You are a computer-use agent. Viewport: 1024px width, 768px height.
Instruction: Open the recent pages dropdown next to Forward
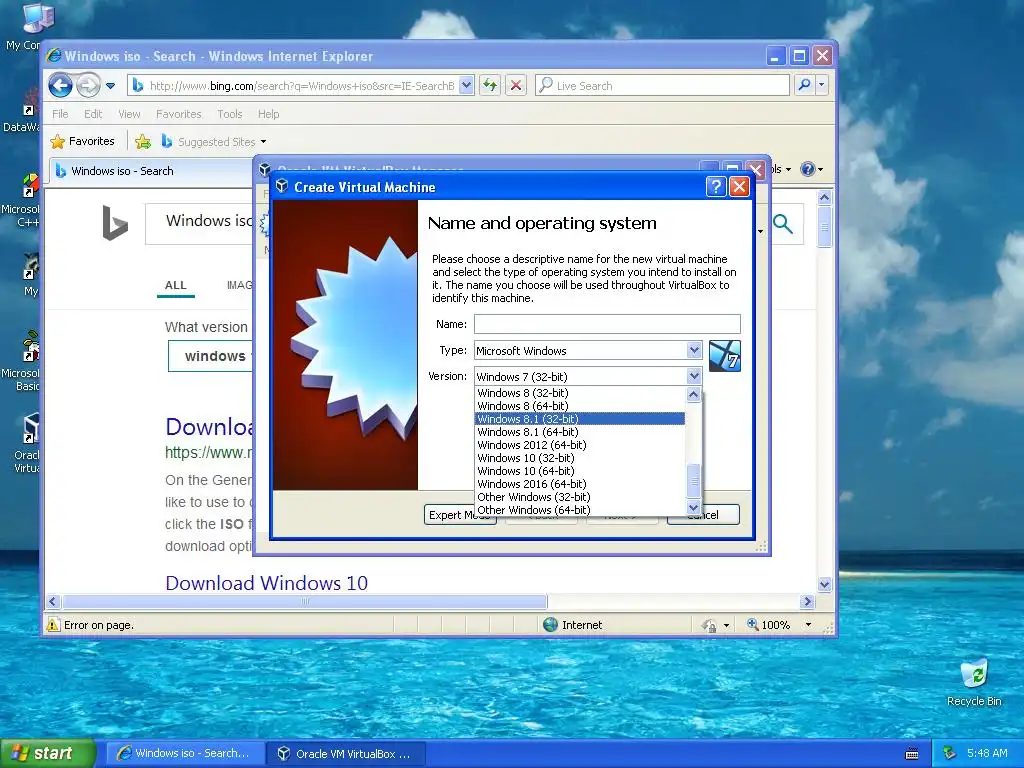pos(110,86)
